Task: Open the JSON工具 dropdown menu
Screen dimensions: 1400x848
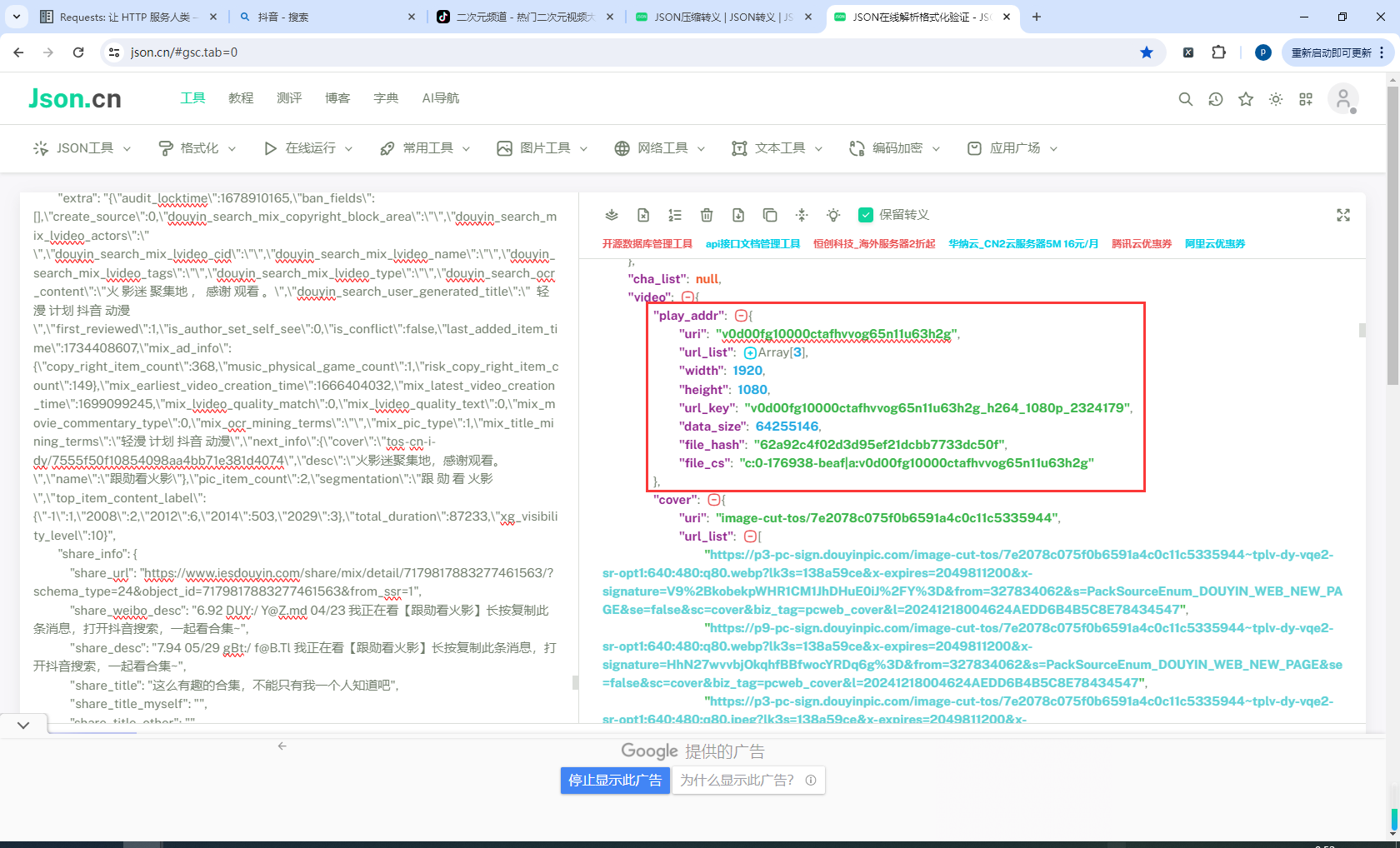Action: [82, 148]
